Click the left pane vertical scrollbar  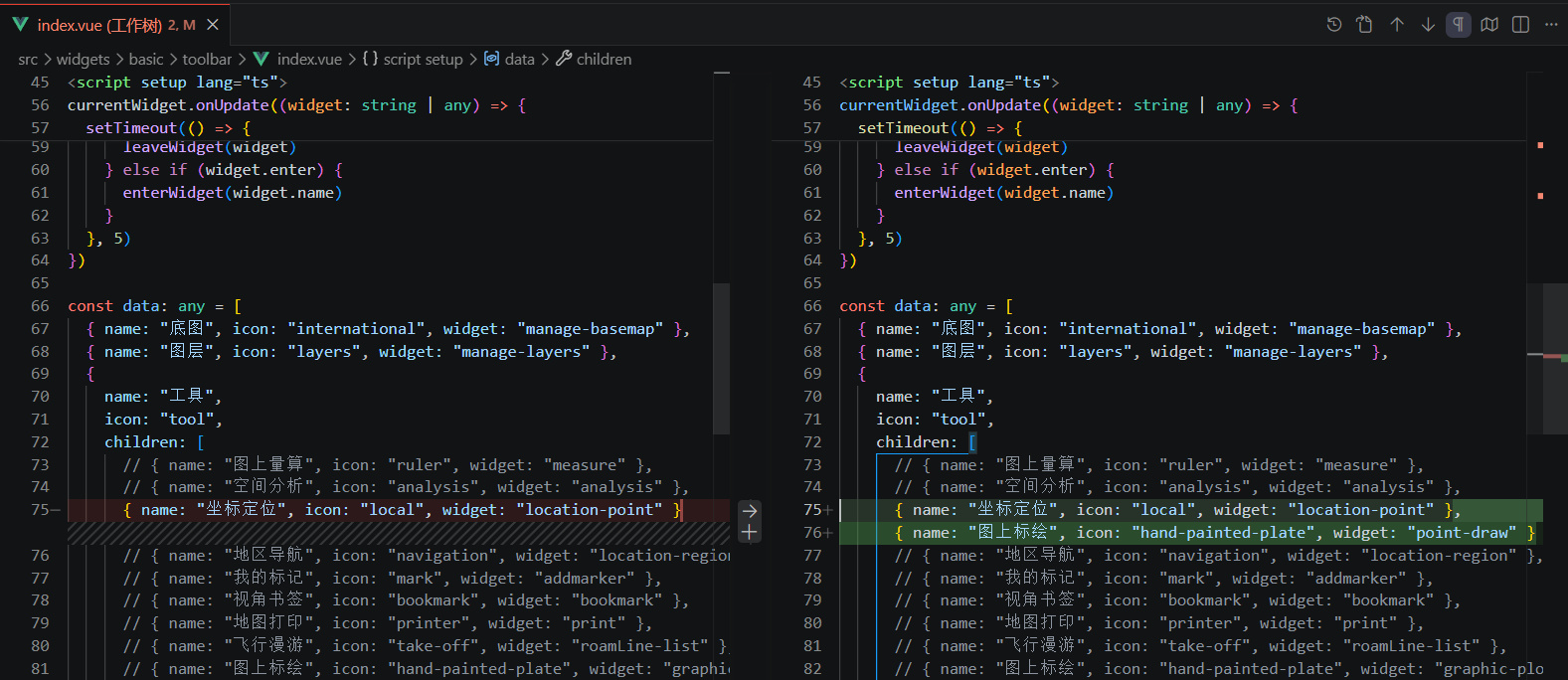point(722,360)
